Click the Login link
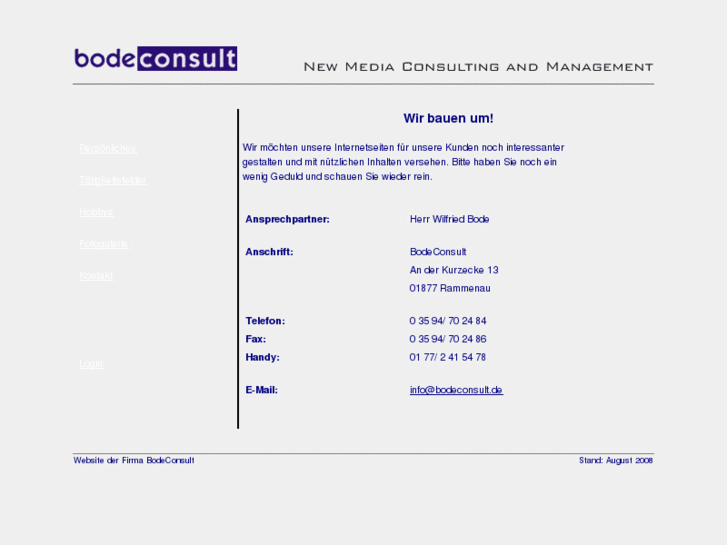727x545 pixels. tap(91, 364)
